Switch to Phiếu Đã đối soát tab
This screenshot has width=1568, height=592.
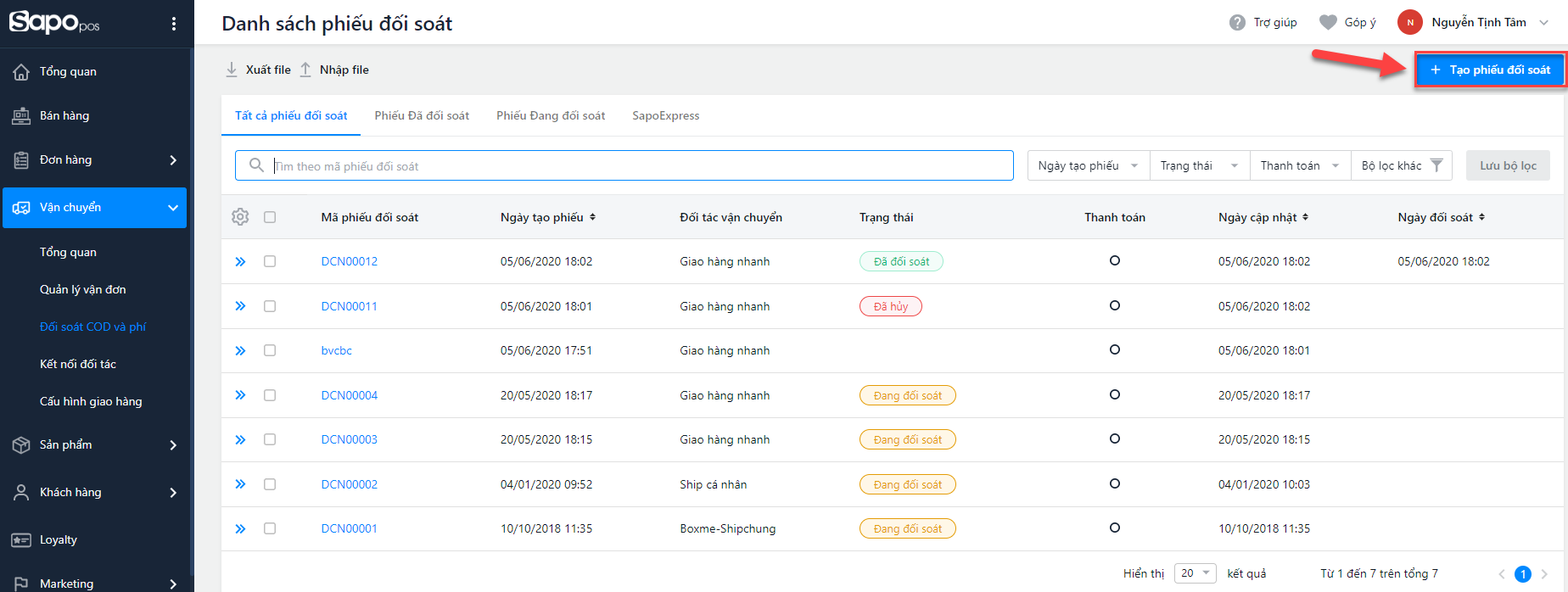(x=422, y=115)
